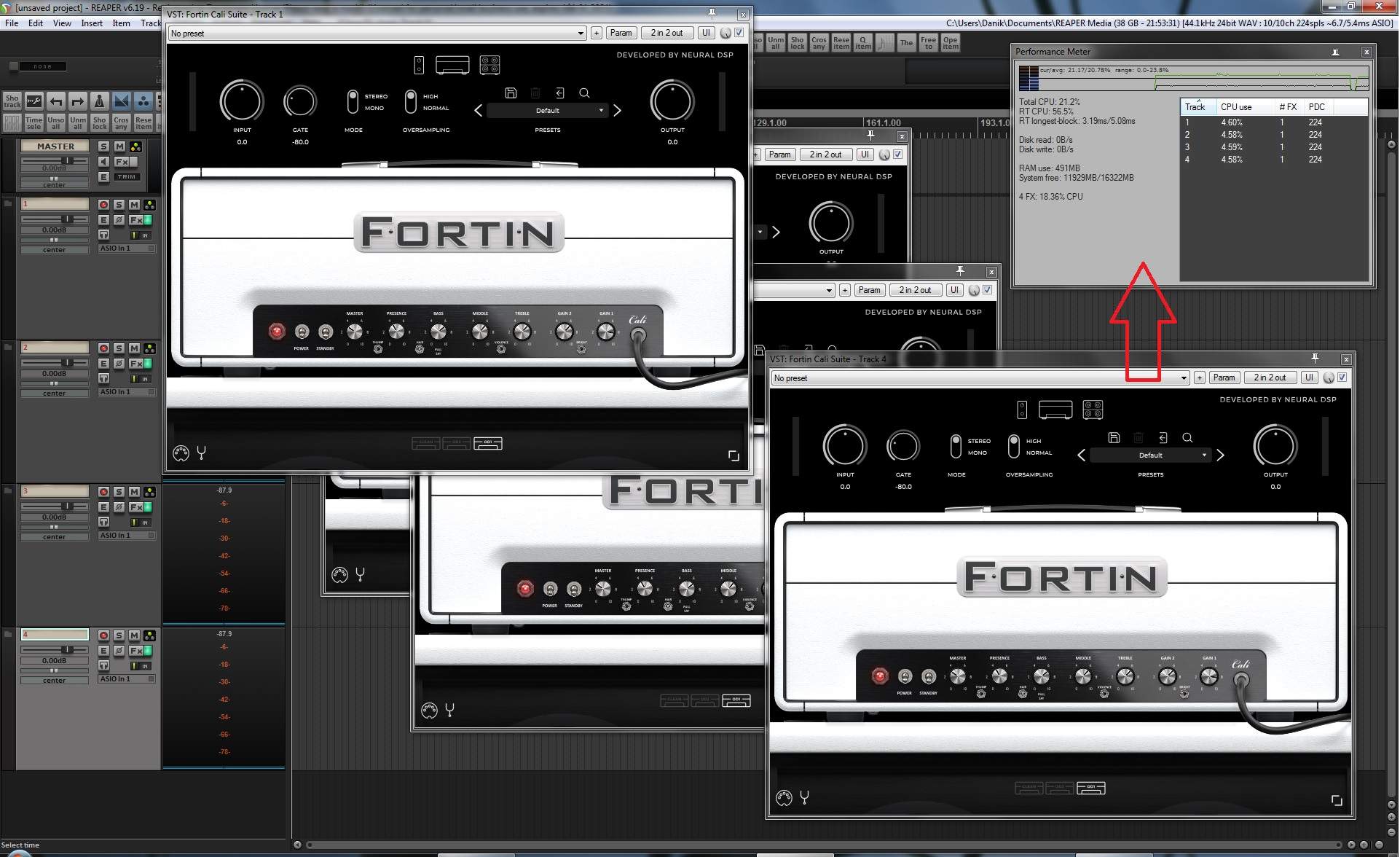The width and height of the screenshot is (1400, 857).
Task: Solo track 3
Action: click(x=119, y=492)
